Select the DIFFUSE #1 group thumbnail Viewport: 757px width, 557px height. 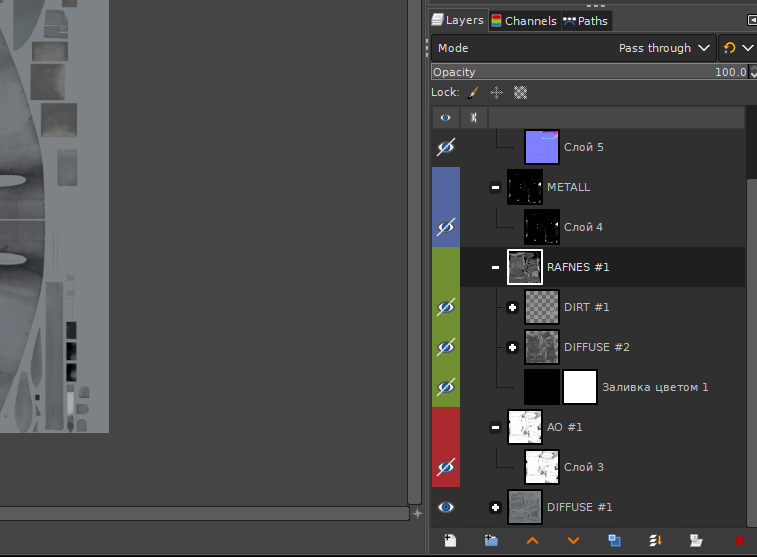(x=525, y=507)
